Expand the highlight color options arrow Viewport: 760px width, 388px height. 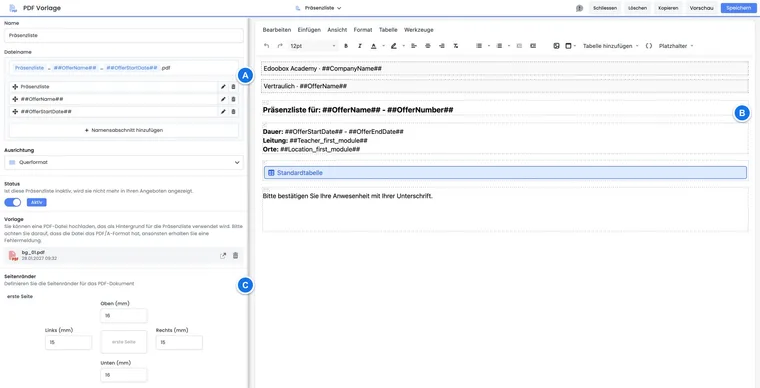click(404, 46)
